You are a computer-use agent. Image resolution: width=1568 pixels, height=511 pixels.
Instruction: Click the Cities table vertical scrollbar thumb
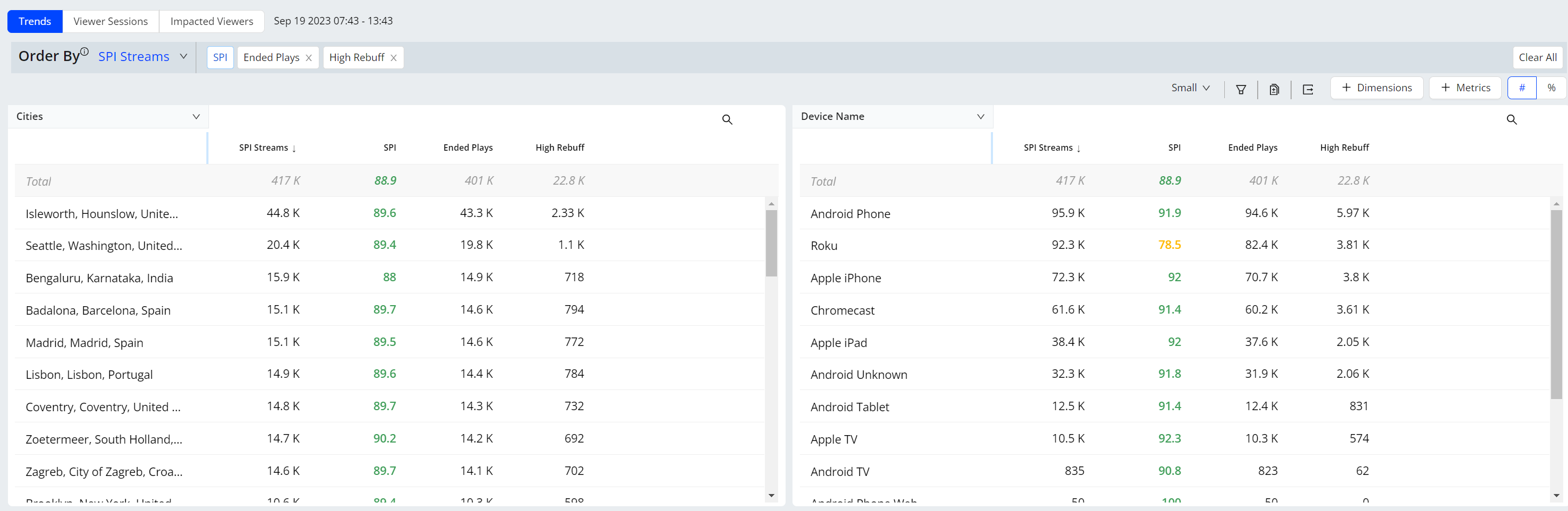pos(771,242)
